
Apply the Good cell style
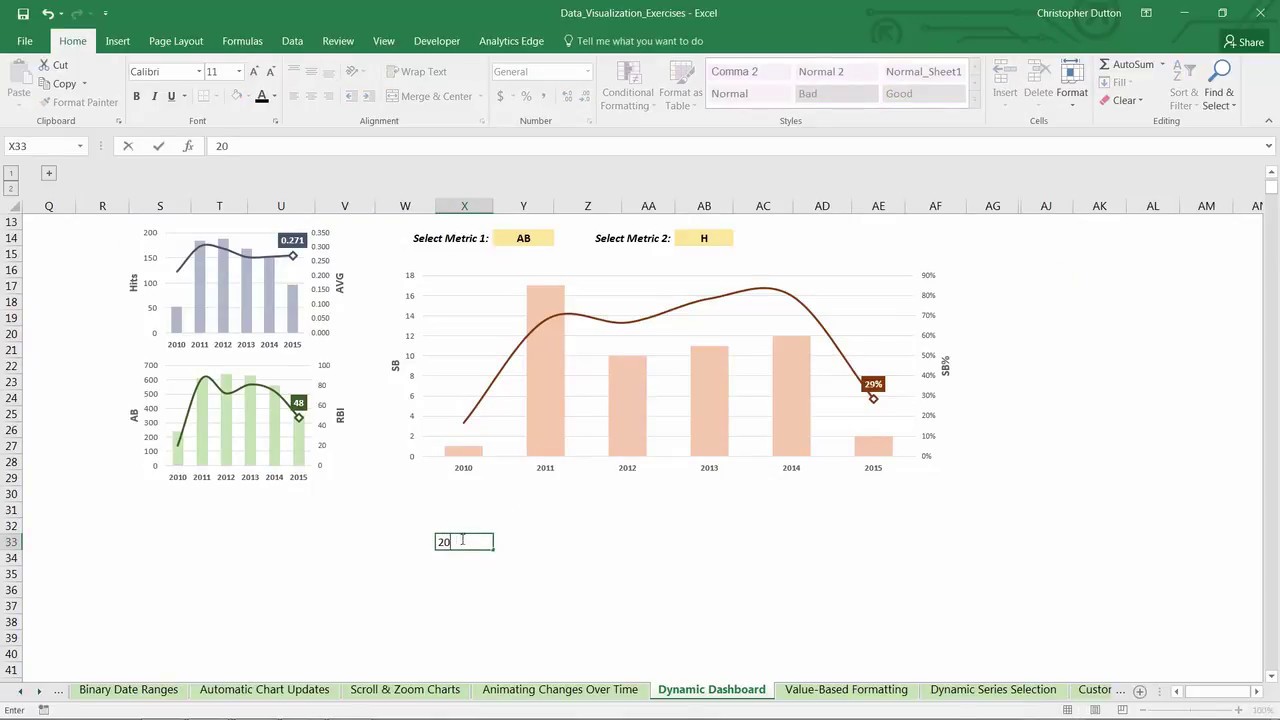click(922, 93)
